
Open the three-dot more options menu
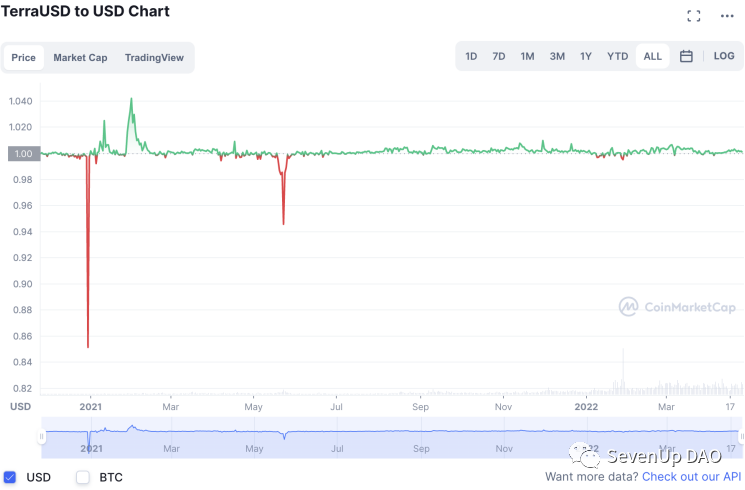pyautogui.click(x=727, y=16)
